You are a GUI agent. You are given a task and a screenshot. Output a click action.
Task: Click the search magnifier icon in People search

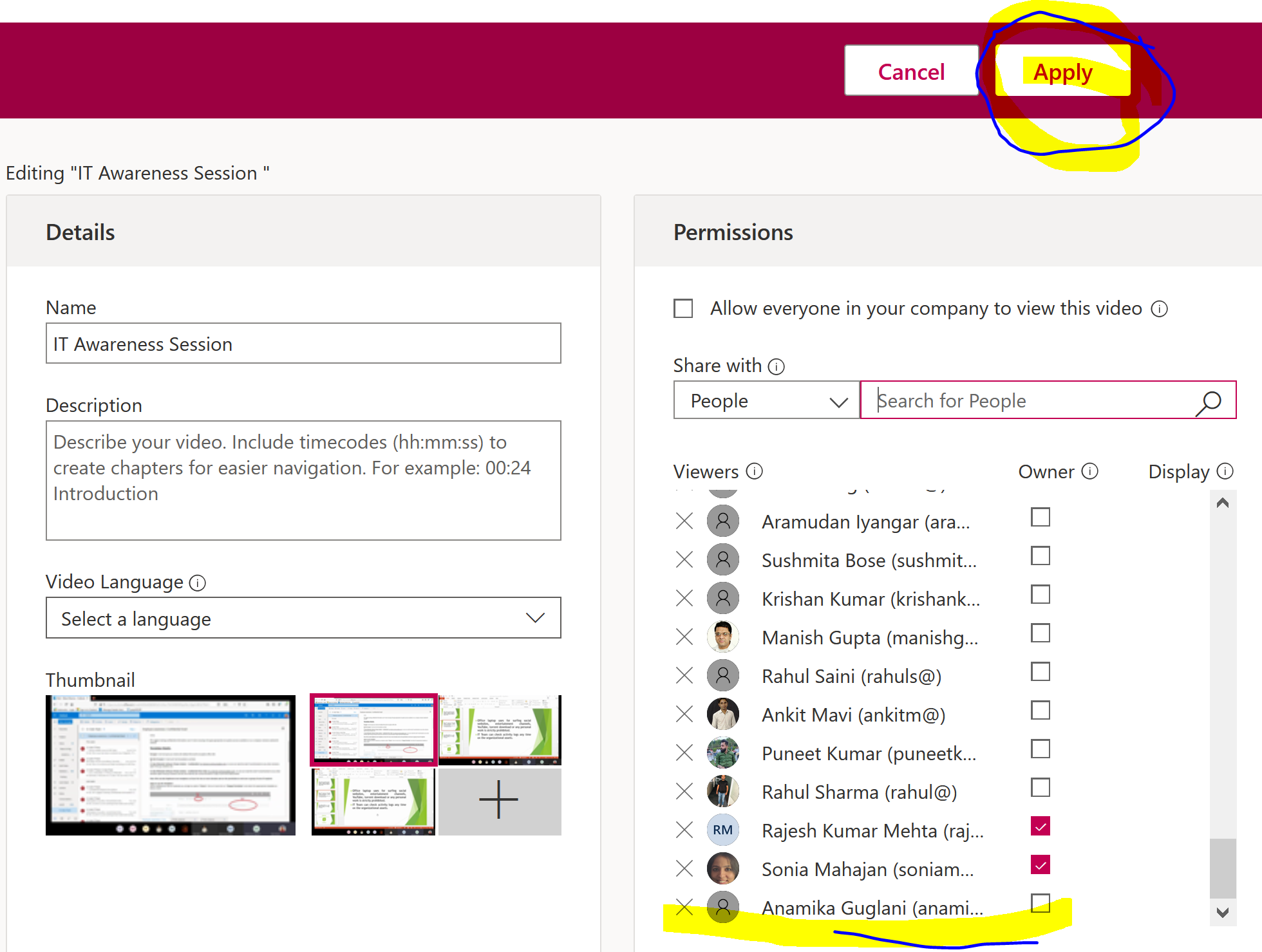pos(1209,402)
